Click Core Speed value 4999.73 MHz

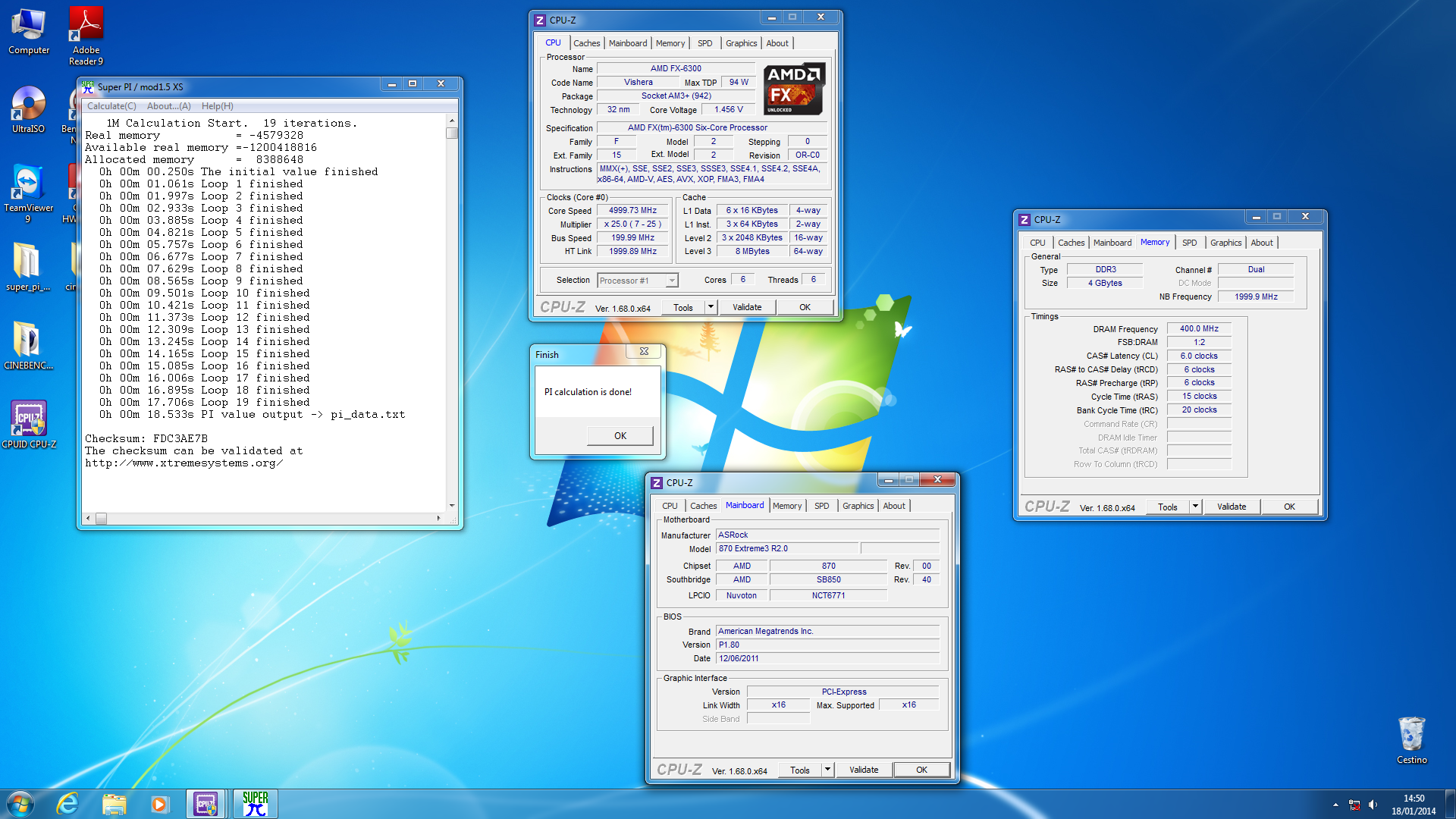click(x=632, y=211)
